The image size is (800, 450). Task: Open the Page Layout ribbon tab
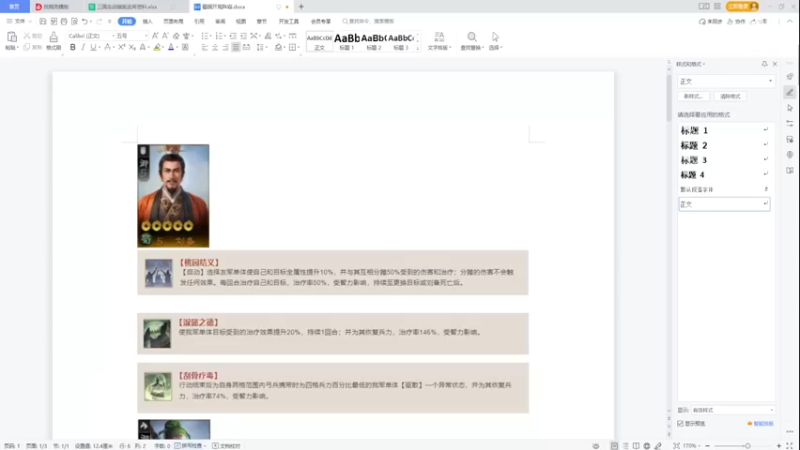pyautogui.click(x=173, y=21)
